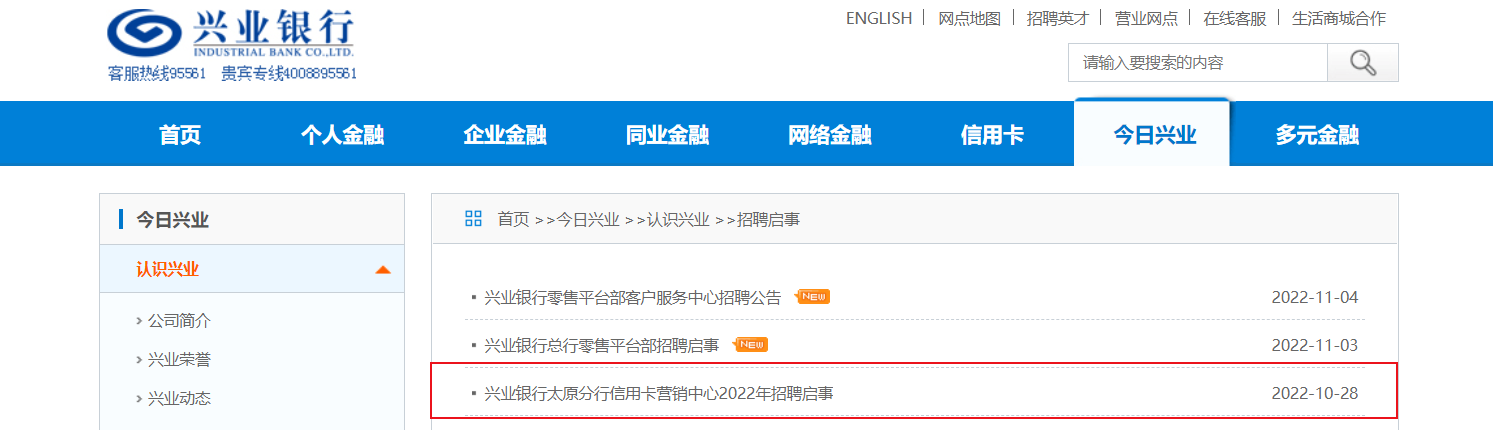Screen dimensions: 1493x430
Task: Click the date 2022-11-03
Action: pos(1315,345)
